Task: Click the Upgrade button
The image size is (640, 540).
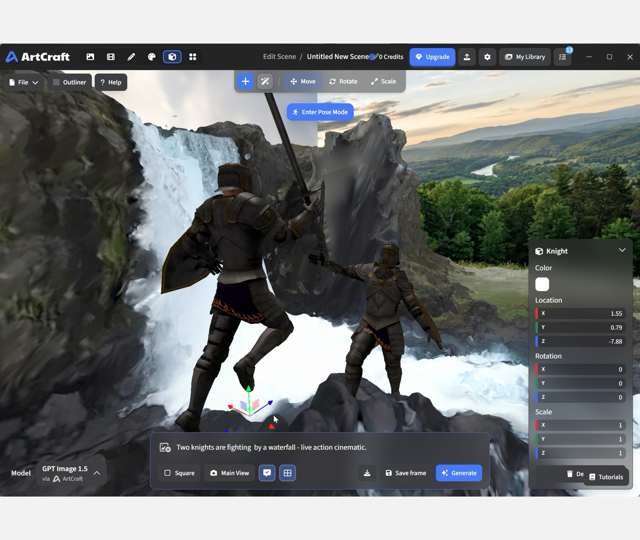Action: (432, 57)
